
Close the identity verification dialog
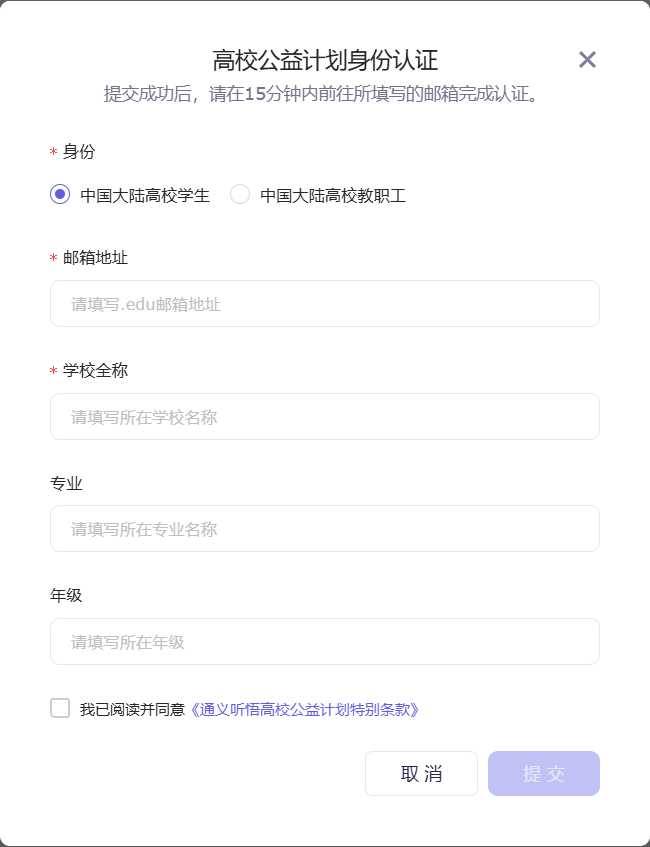tap(587, 59)
